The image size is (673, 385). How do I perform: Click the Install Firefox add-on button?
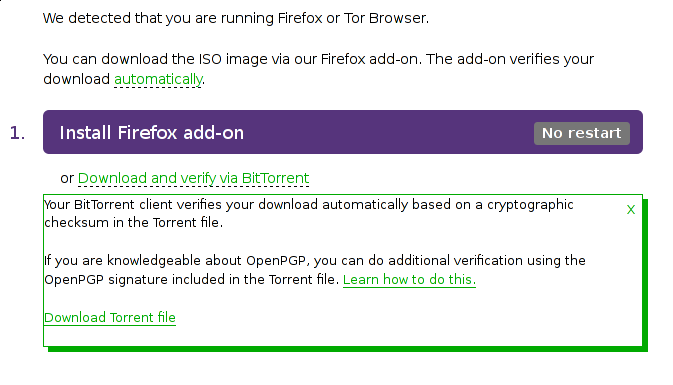pyautogui.click(x=343, y=132)
